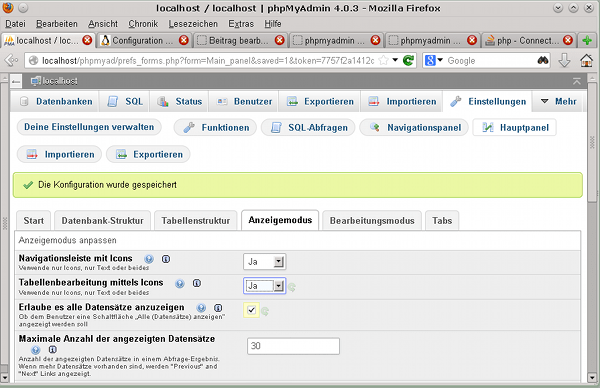Open the Lesezeichen menu
Screen dimensions: 600x388
193,24
